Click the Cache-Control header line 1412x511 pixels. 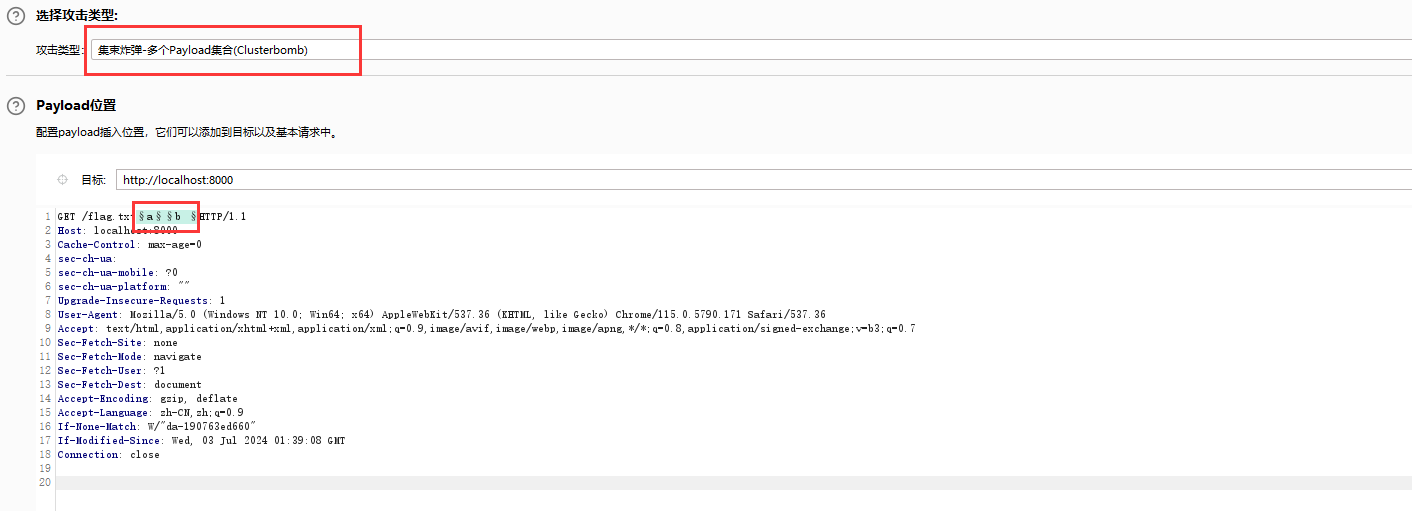(x=129, y=244)
